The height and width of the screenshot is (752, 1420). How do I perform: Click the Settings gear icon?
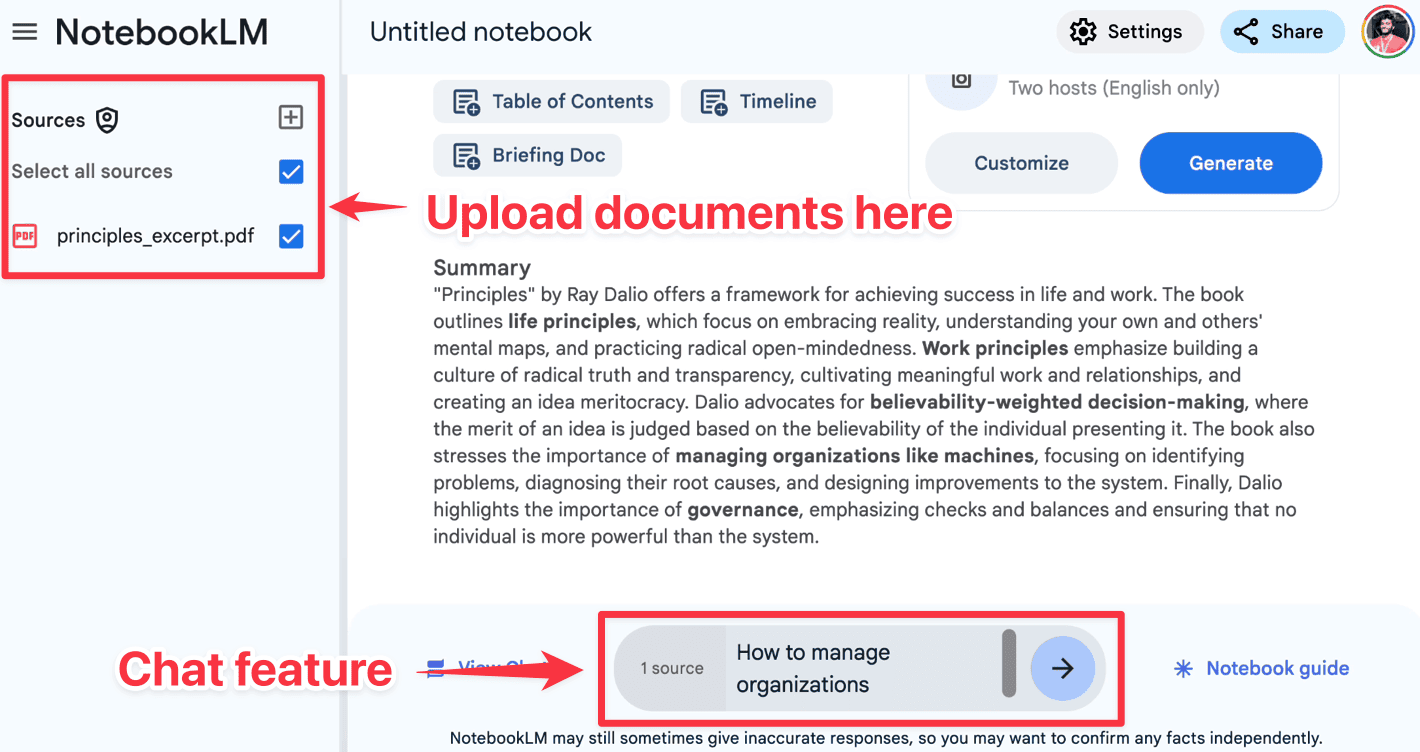1082,32
